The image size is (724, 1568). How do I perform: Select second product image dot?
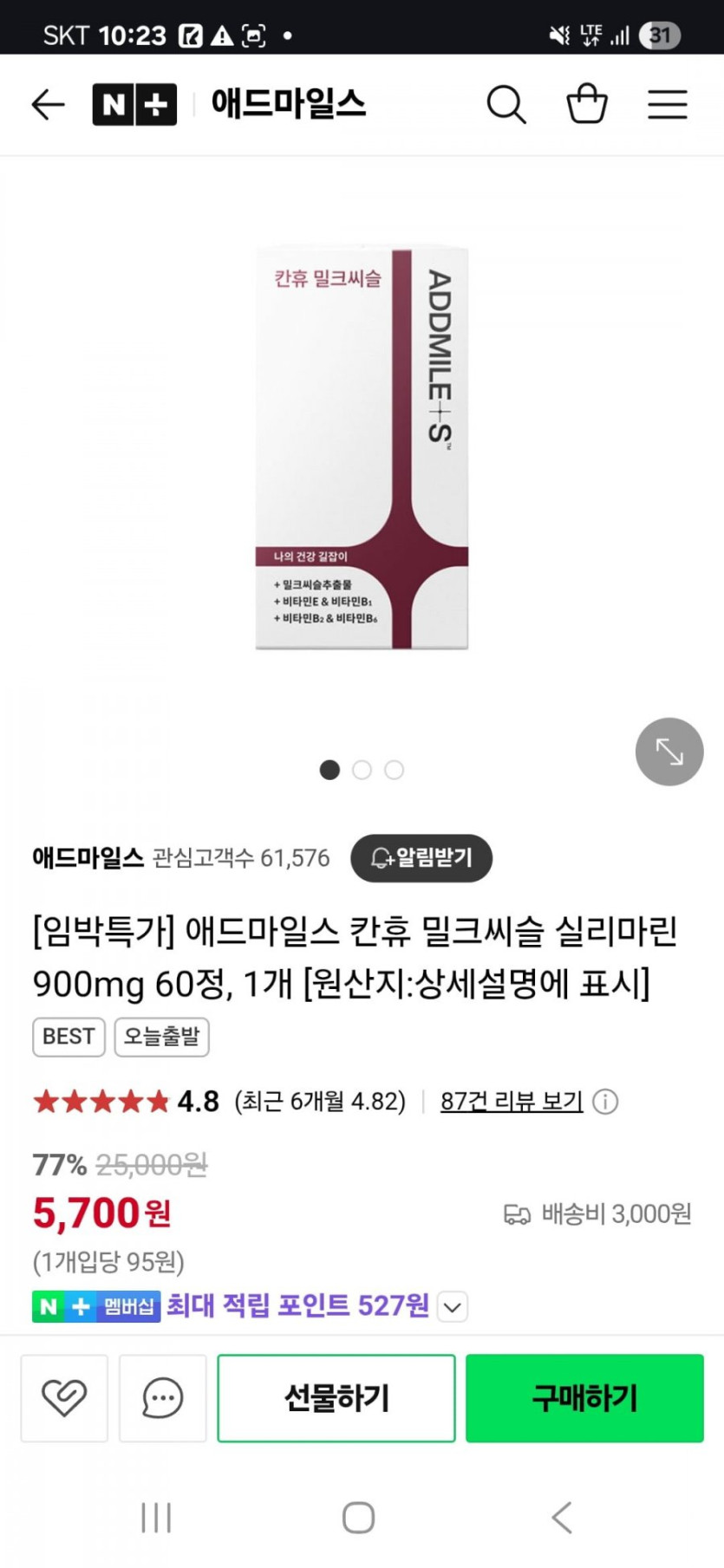[x=362, y=770]
